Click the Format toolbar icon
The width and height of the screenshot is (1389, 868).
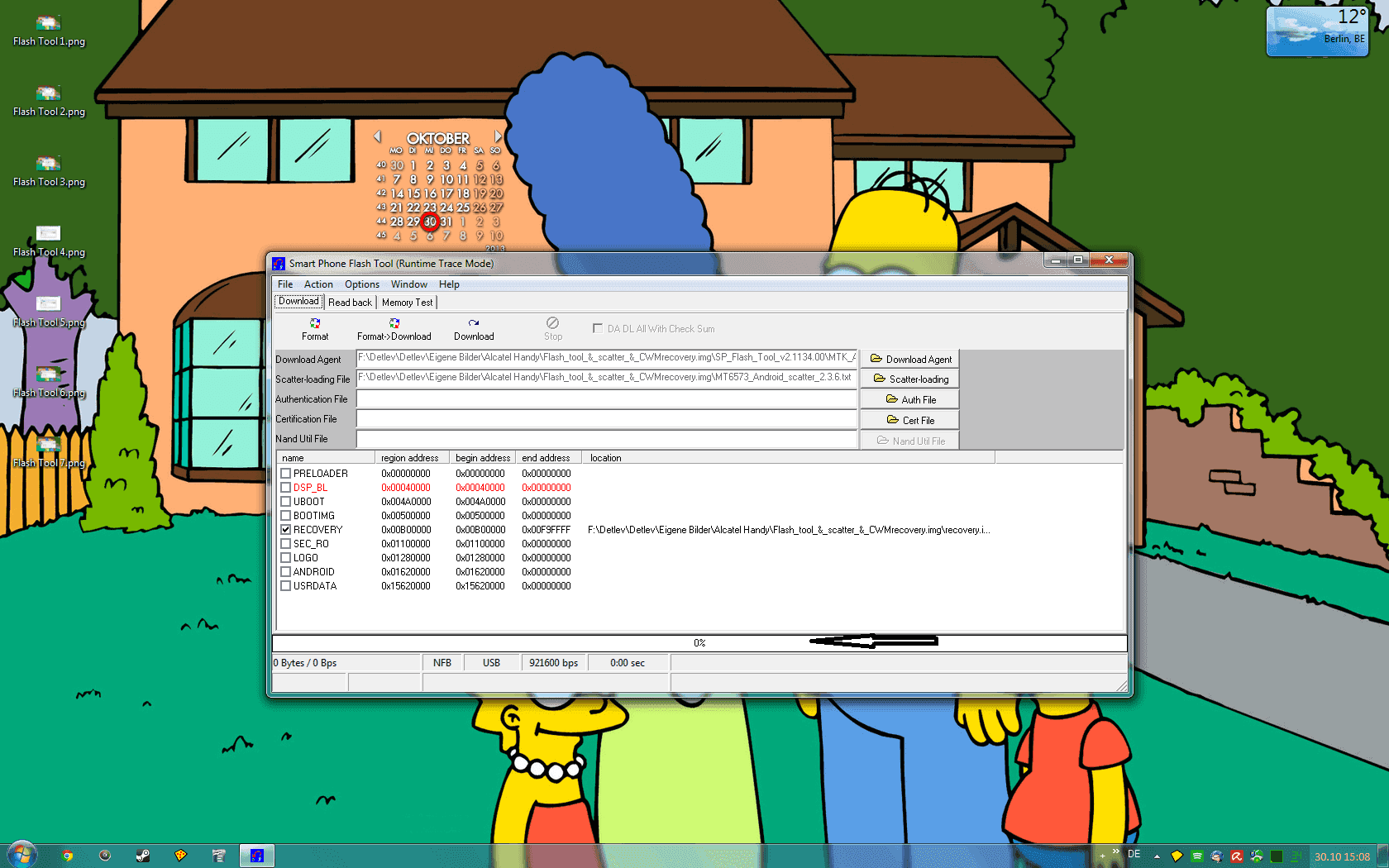315,323
